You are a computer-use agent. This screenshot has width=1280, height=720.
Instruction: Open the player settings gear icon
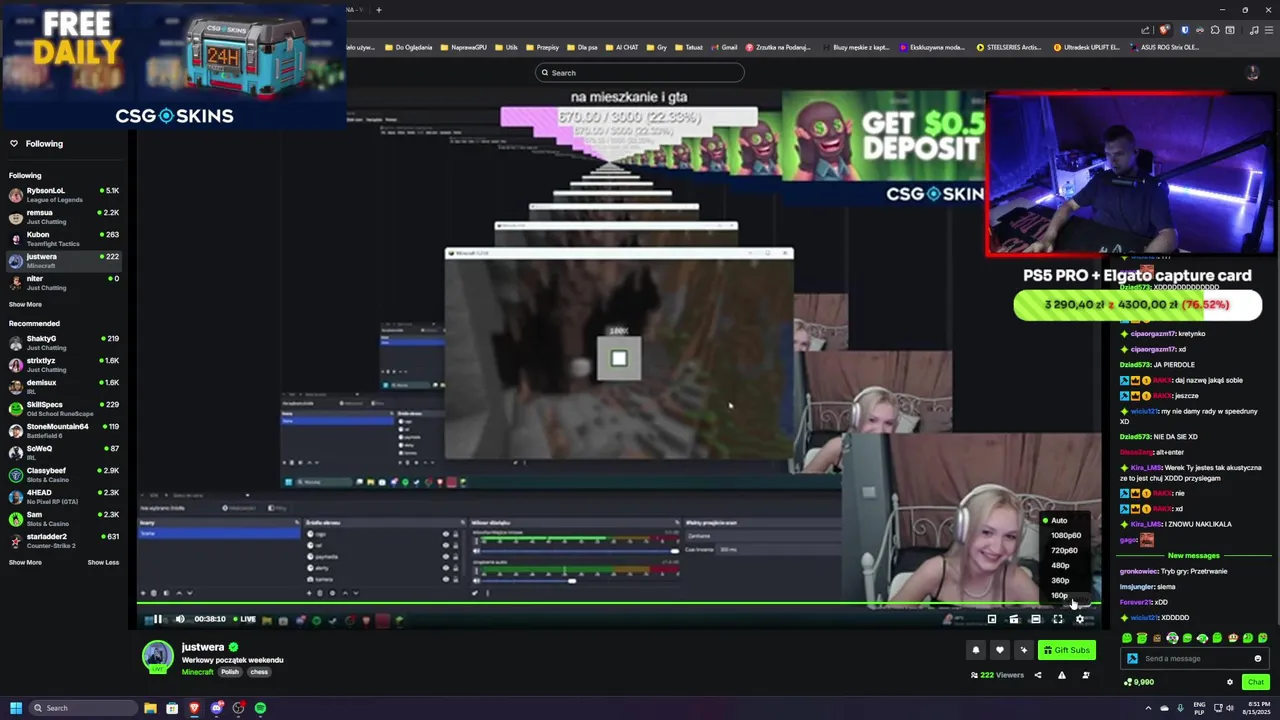(x=1080, y=619)
